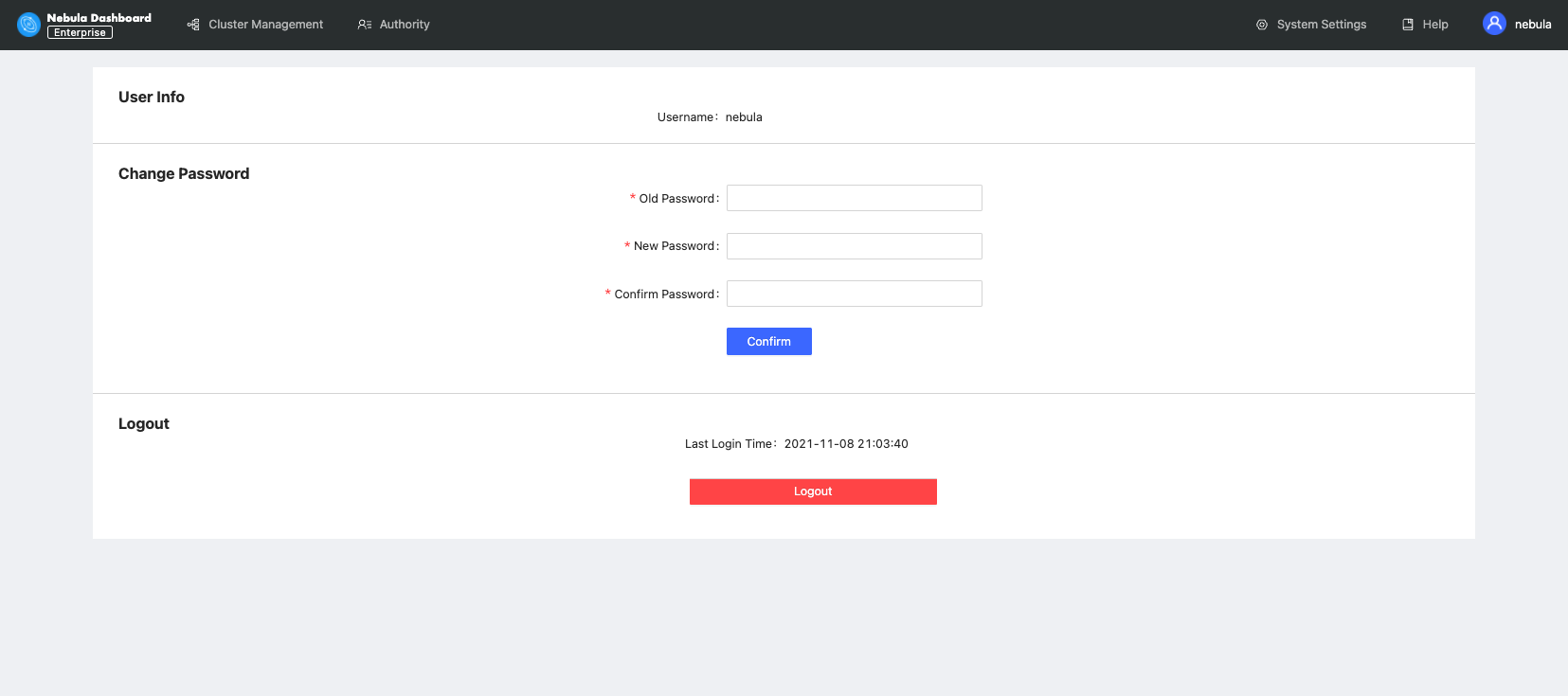Image resolution: width=1568 pixels, height=696 pixels.
Task: Focus the New Password input field
Action: pyautogui.click(x=854, y=246)
